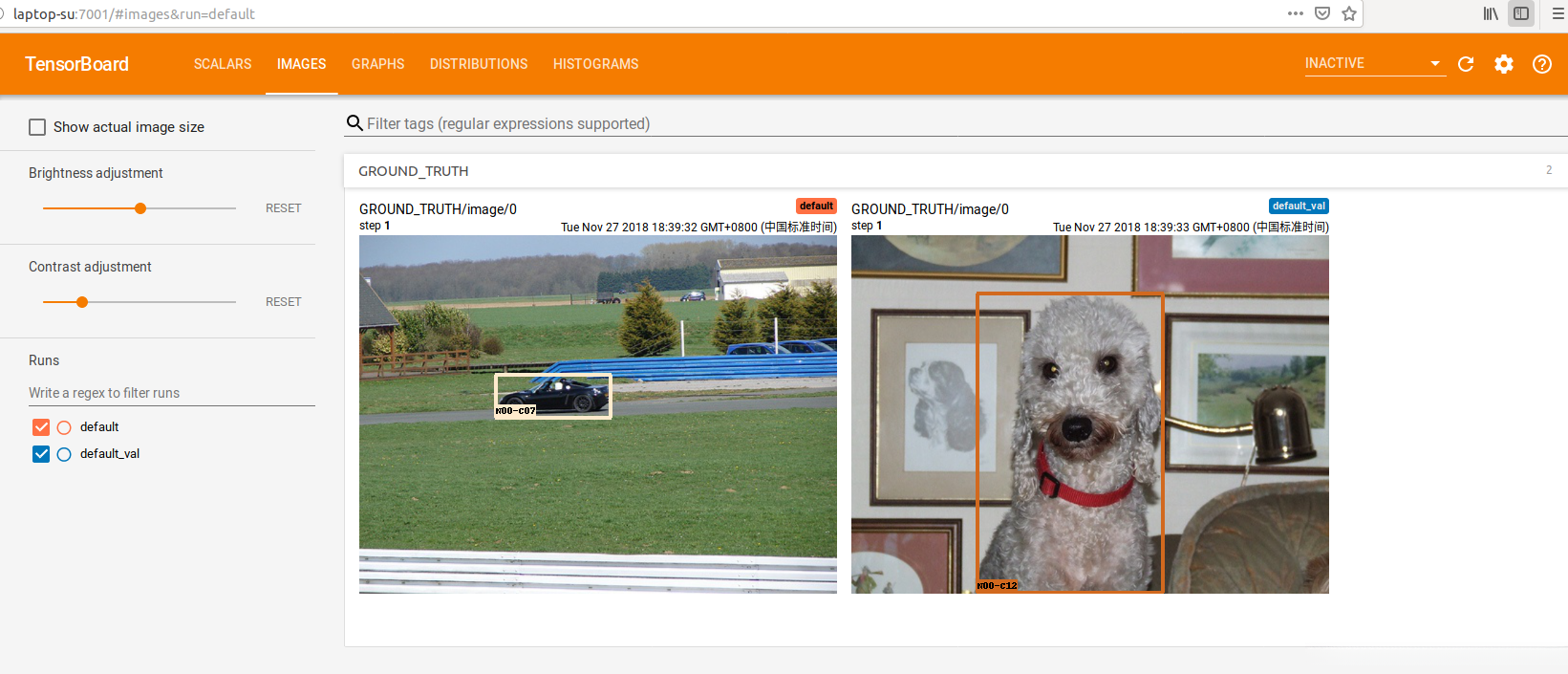Open the DISTRIBUTIONS tab

coord(479,64)
